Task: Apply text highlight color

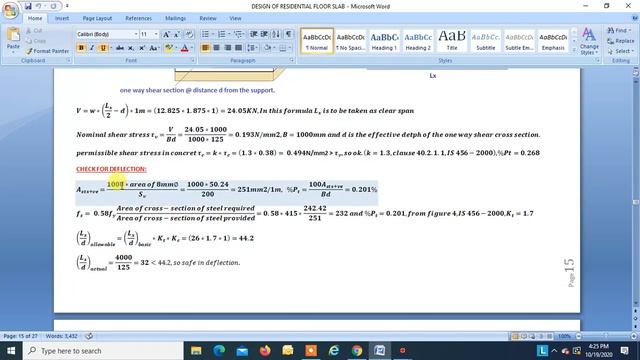Action: coord(169,48)
